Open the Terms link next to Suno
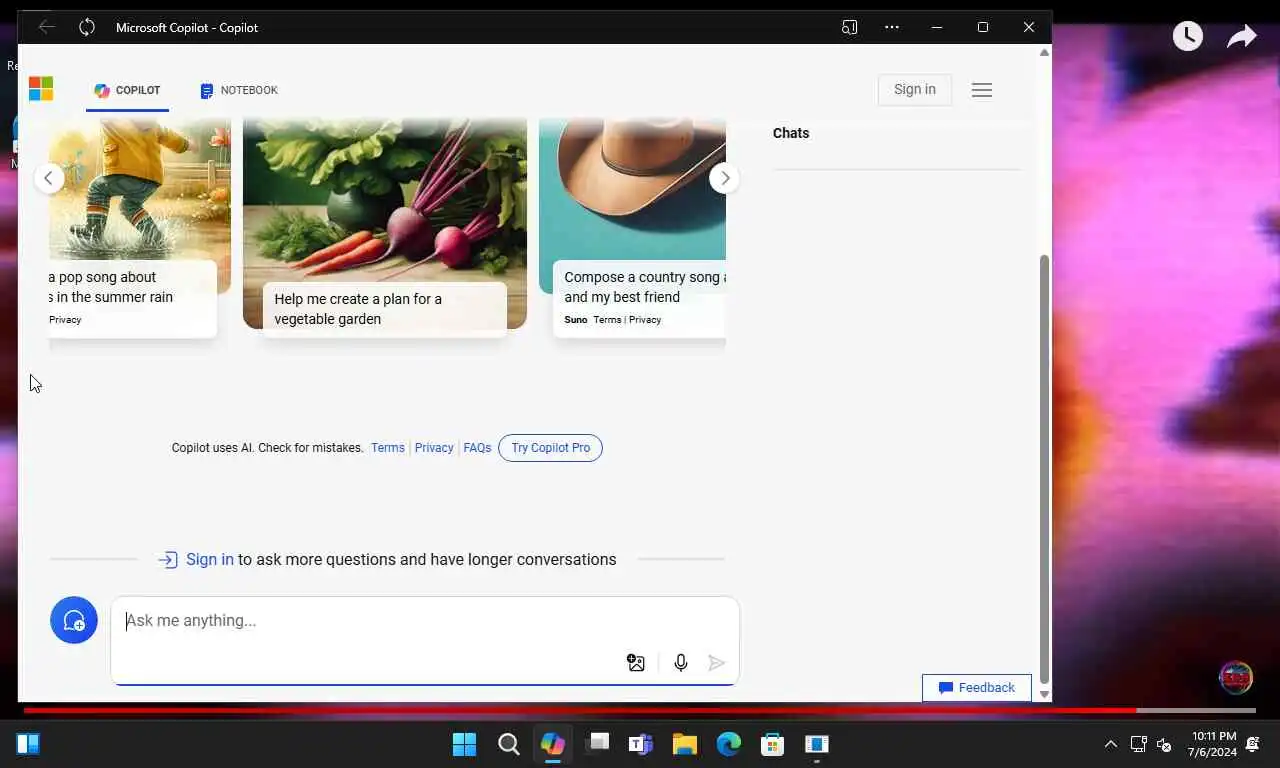This screenshot has height=768, width=1280. click(x=607, y=320)
